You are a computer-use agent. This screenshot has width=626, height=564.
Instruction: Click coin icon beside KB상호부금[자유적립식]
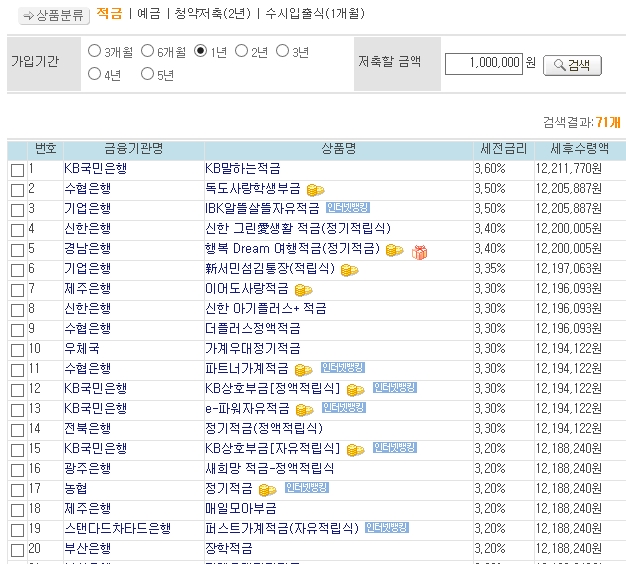pyautogui.click(x=355, y=450)
